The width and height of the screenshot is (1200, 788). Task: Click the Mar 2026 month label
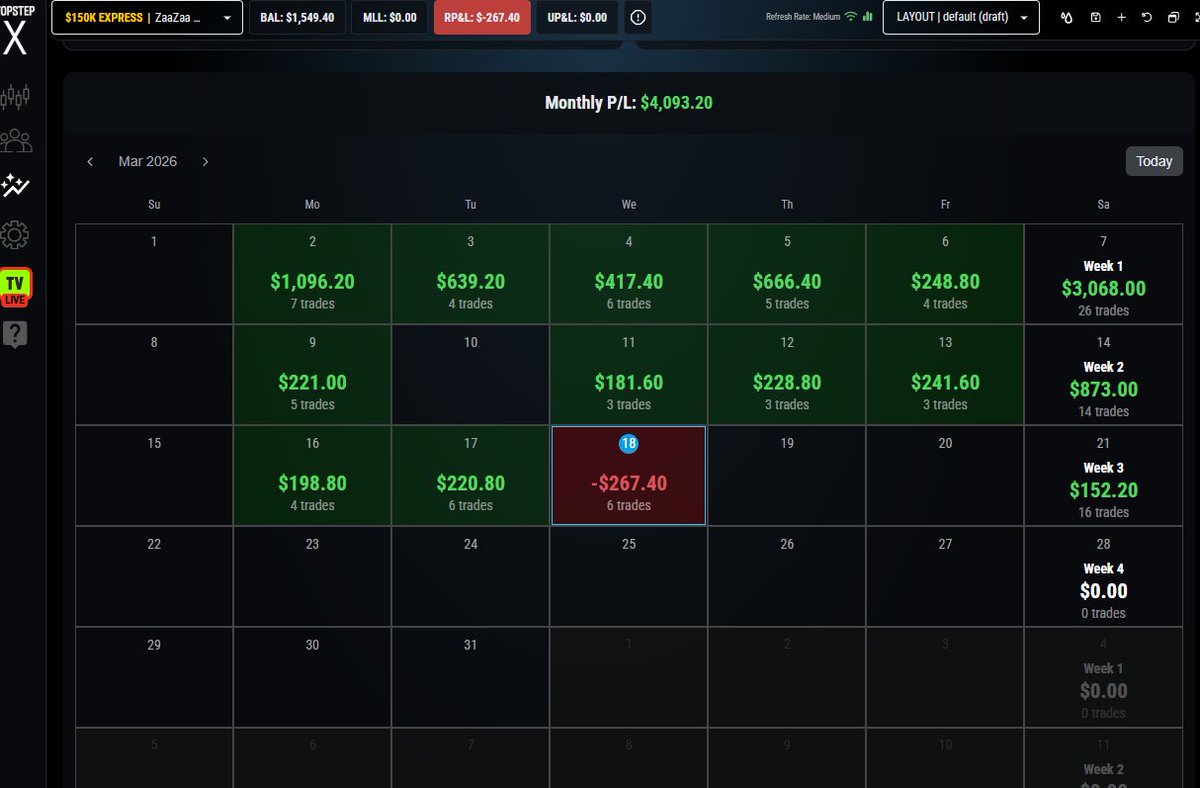pos(147,161)
